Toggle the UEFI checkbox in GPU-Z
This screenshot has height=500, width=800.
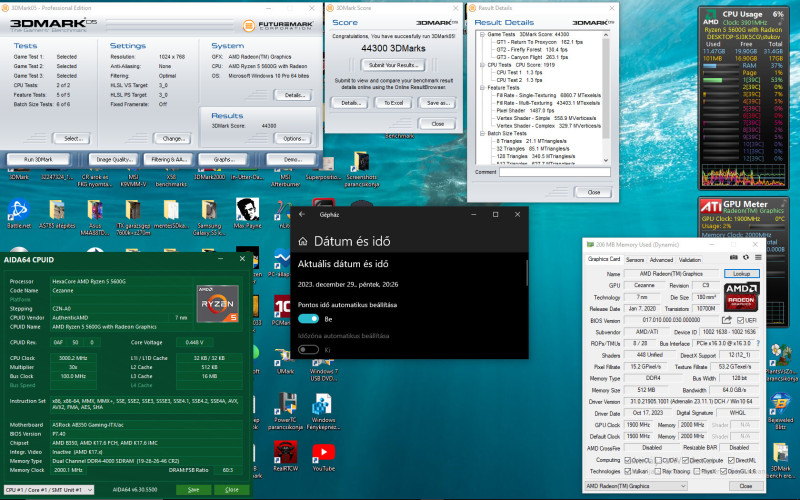(x=740, y=320)
